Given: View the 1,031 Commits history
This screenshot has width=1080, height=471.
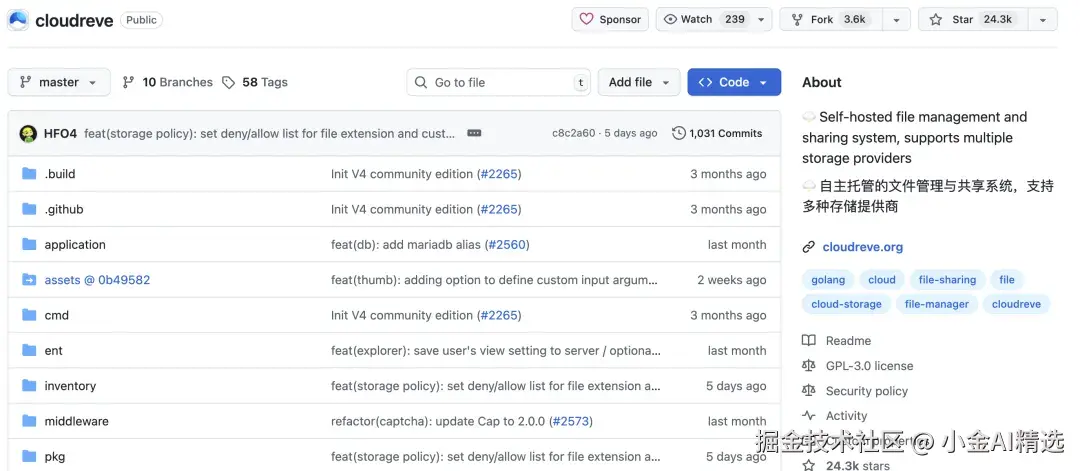Looking at the screenshot, I should [717, 134].
